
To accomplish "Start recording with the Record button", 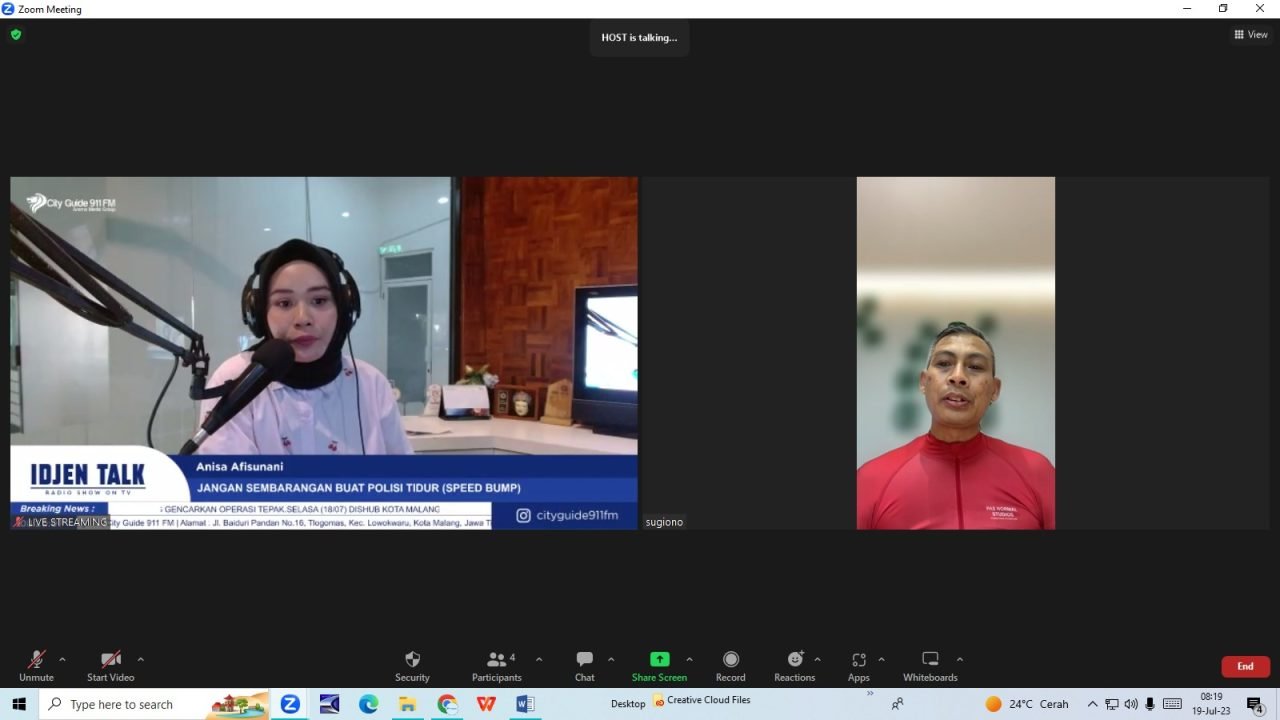I will 730,666.
